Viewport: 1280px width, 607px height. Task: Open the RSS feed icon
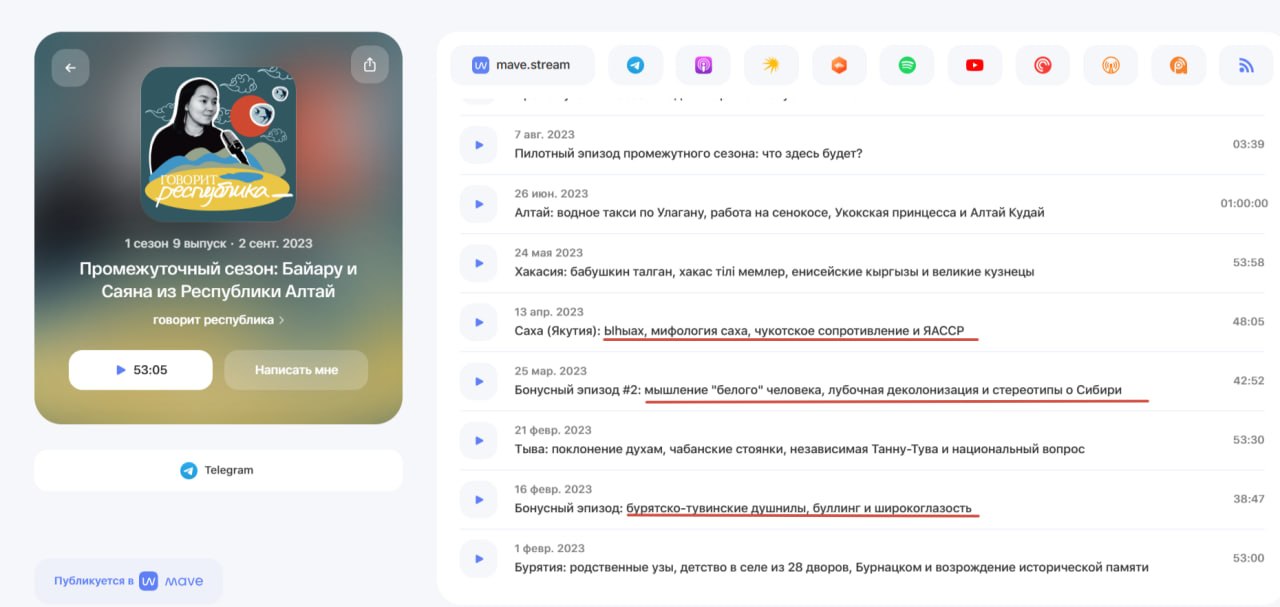(x=1246, y=63)
